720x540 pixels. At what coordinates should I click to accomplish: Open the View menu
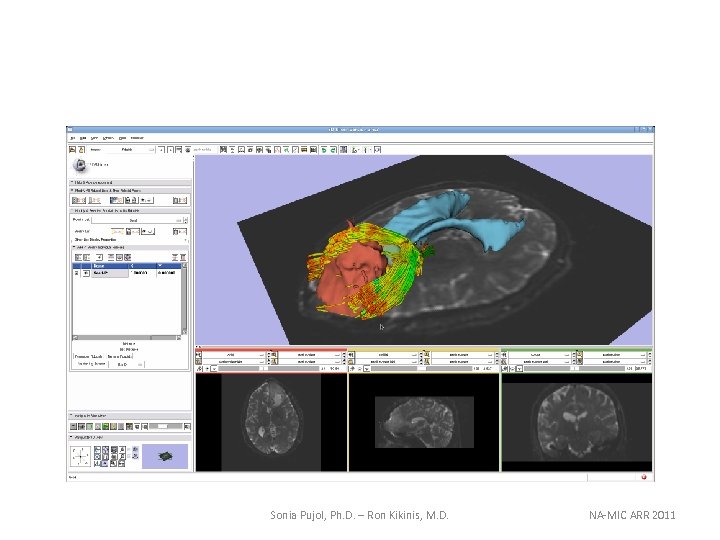95,138
